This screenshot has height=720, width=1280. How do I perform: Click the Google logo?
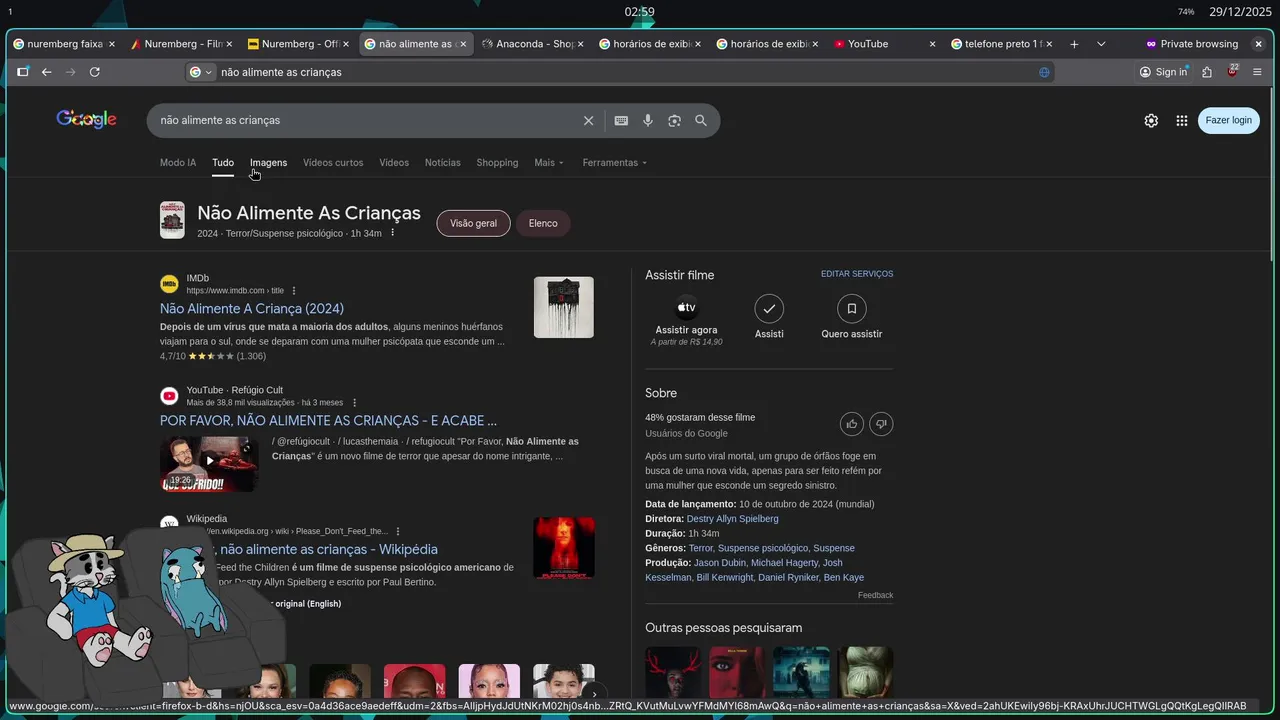(87, 120)
